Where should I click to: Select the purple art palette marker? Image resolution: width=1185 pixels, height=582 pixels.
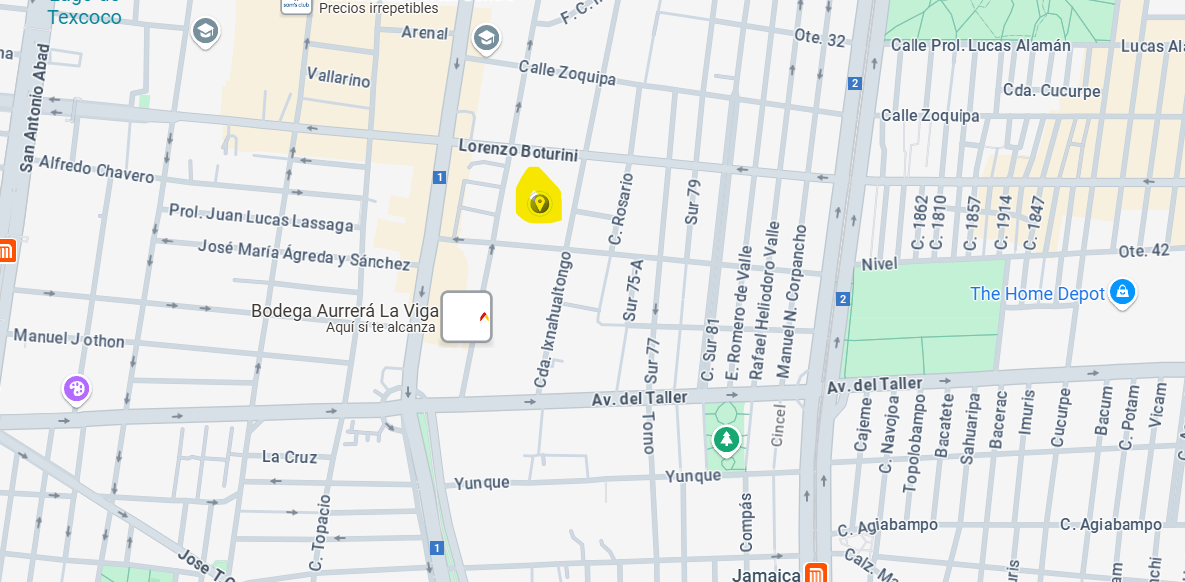76,391
